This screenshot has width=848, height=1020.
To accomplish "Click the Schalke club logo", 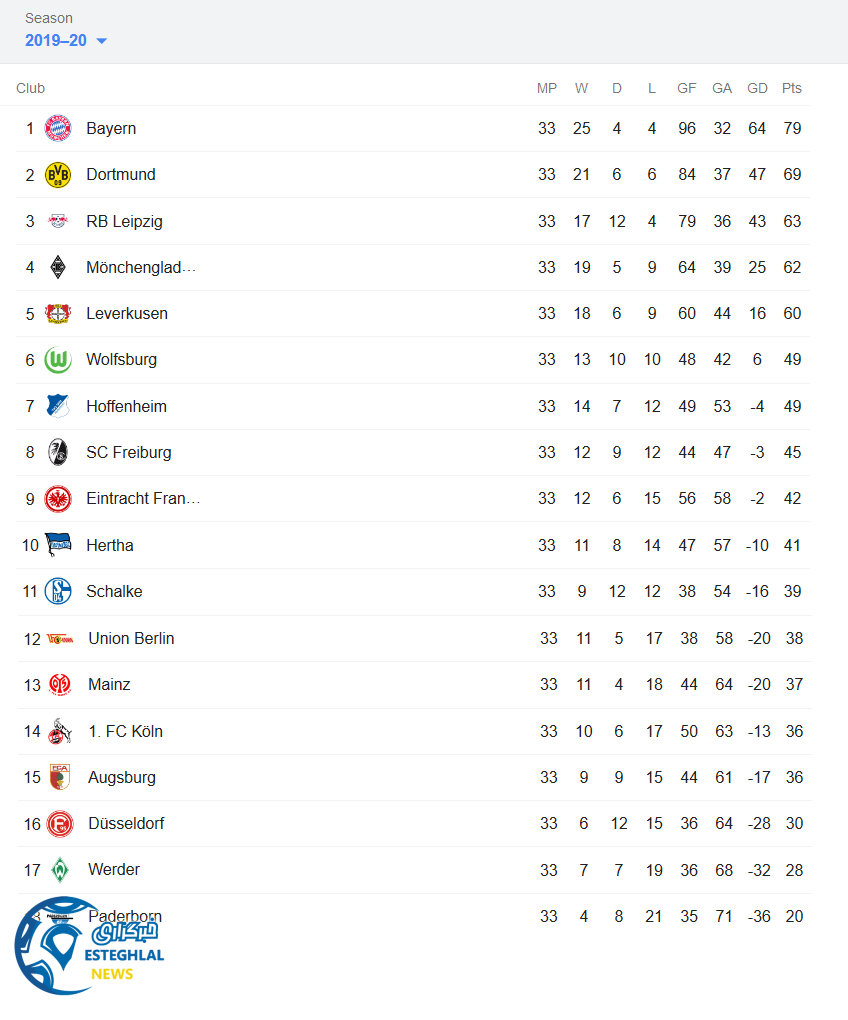I will pyautogui.click(x=58, y=592).
